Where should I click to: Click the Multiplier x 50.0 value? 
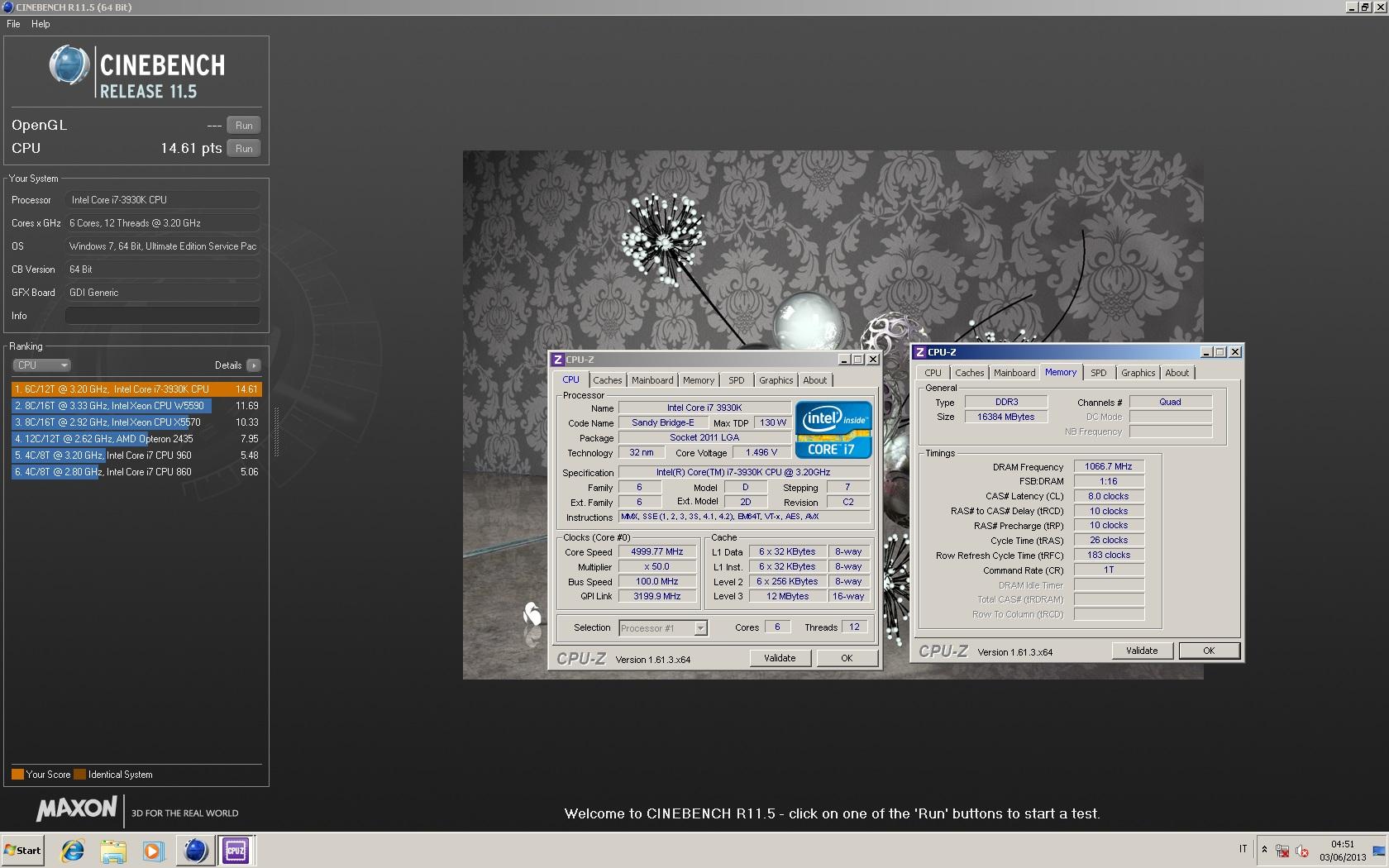coord(657,566)
